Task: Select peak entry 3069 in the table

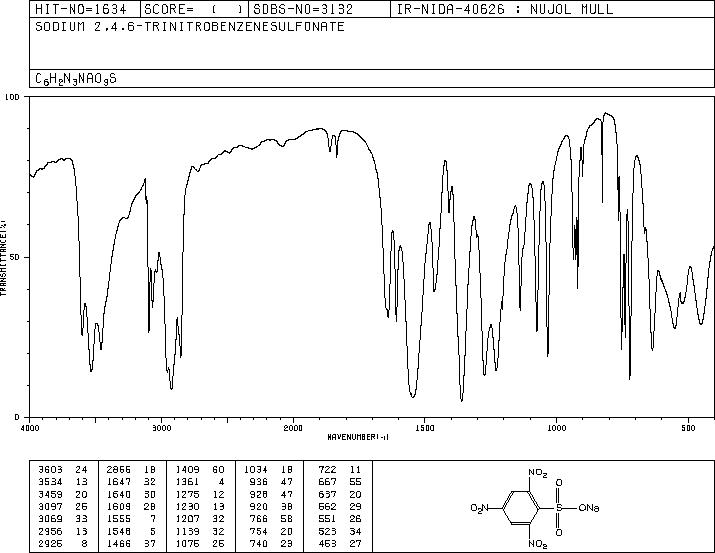Action: pyautogui.click(x=62, y=519)
